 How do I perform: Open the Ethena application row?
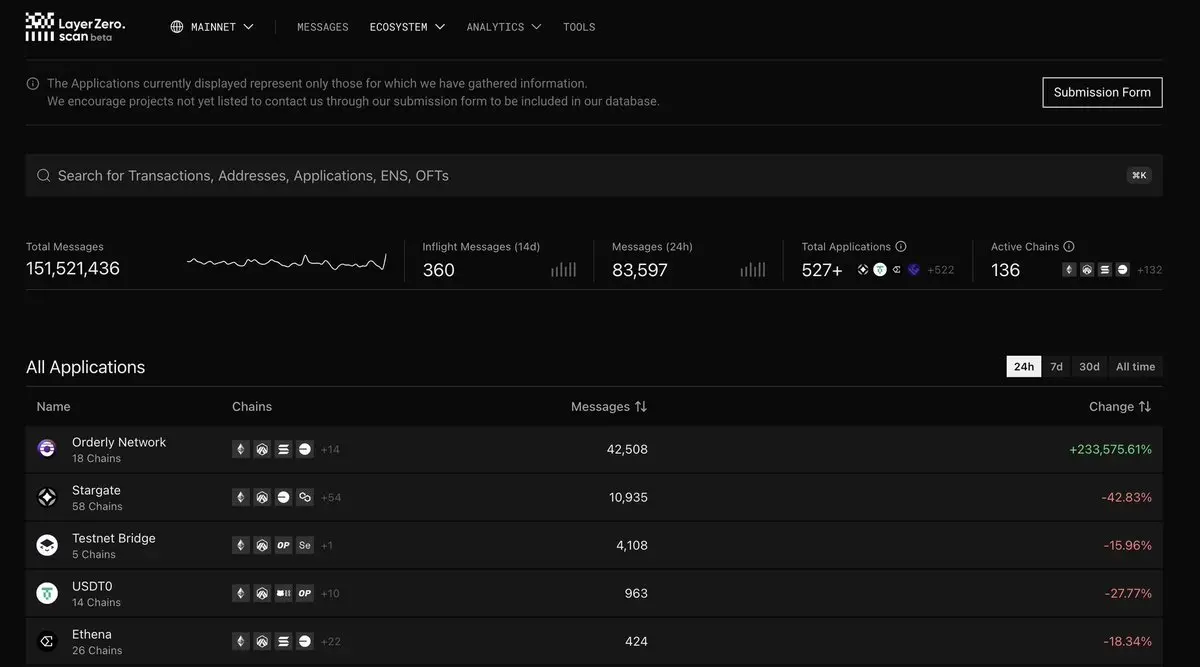(x=594, y=641)
